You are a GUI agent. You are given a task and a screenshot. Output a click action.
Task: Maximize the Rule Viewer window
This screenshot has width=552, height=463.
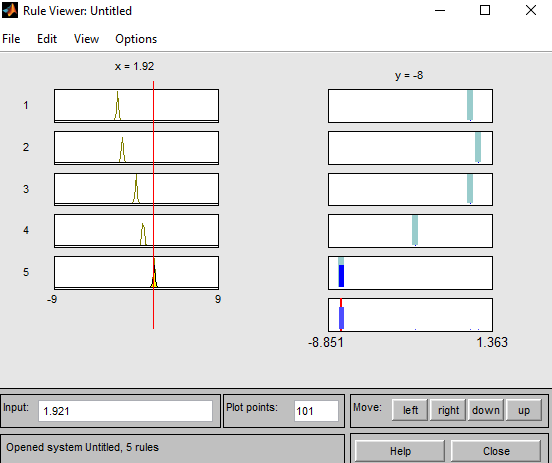point(485,10)
